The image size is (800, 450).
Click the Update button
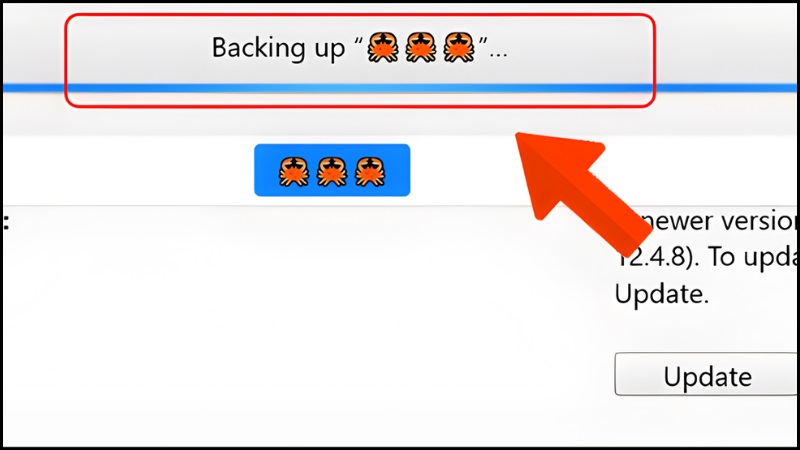pyautogui.click(x=707, y=374)
